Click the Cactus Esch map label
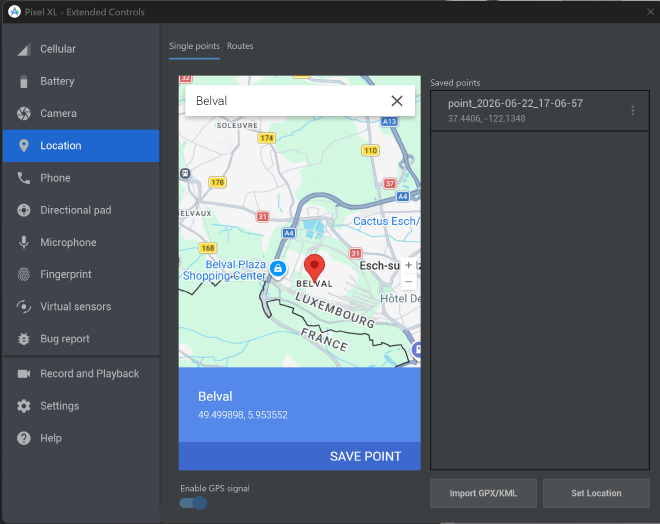This screenshot has width=660, height=524. pyautogui.click(x=386, y=221)
